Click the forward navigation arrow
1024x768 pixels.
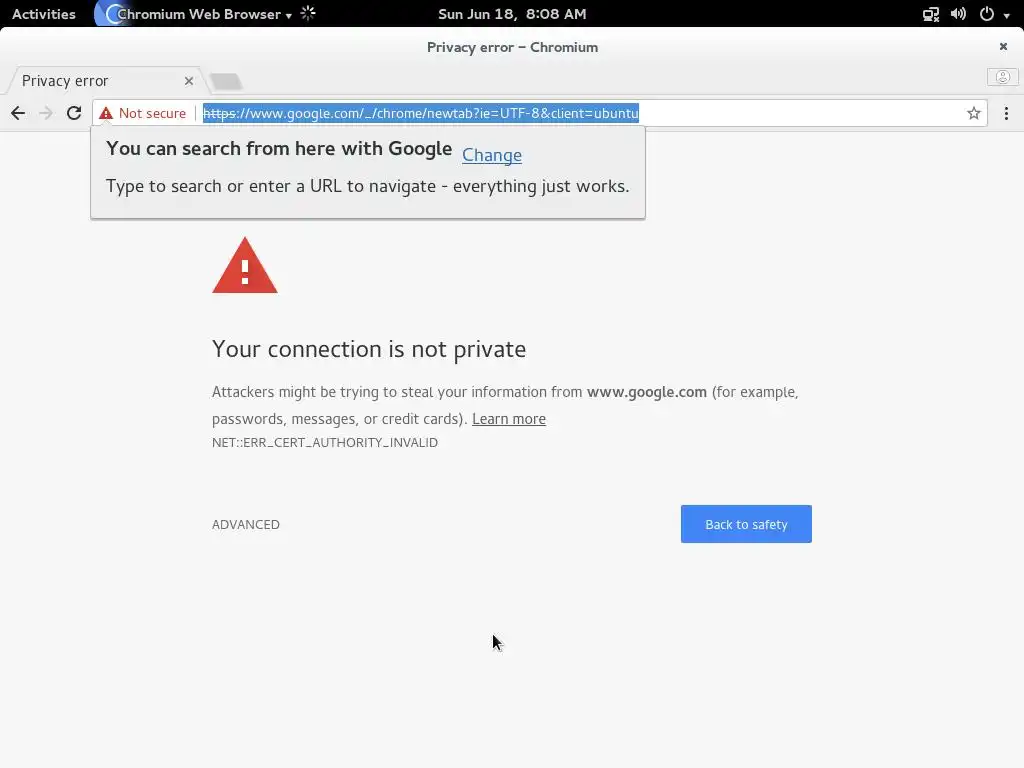(46, 113)
